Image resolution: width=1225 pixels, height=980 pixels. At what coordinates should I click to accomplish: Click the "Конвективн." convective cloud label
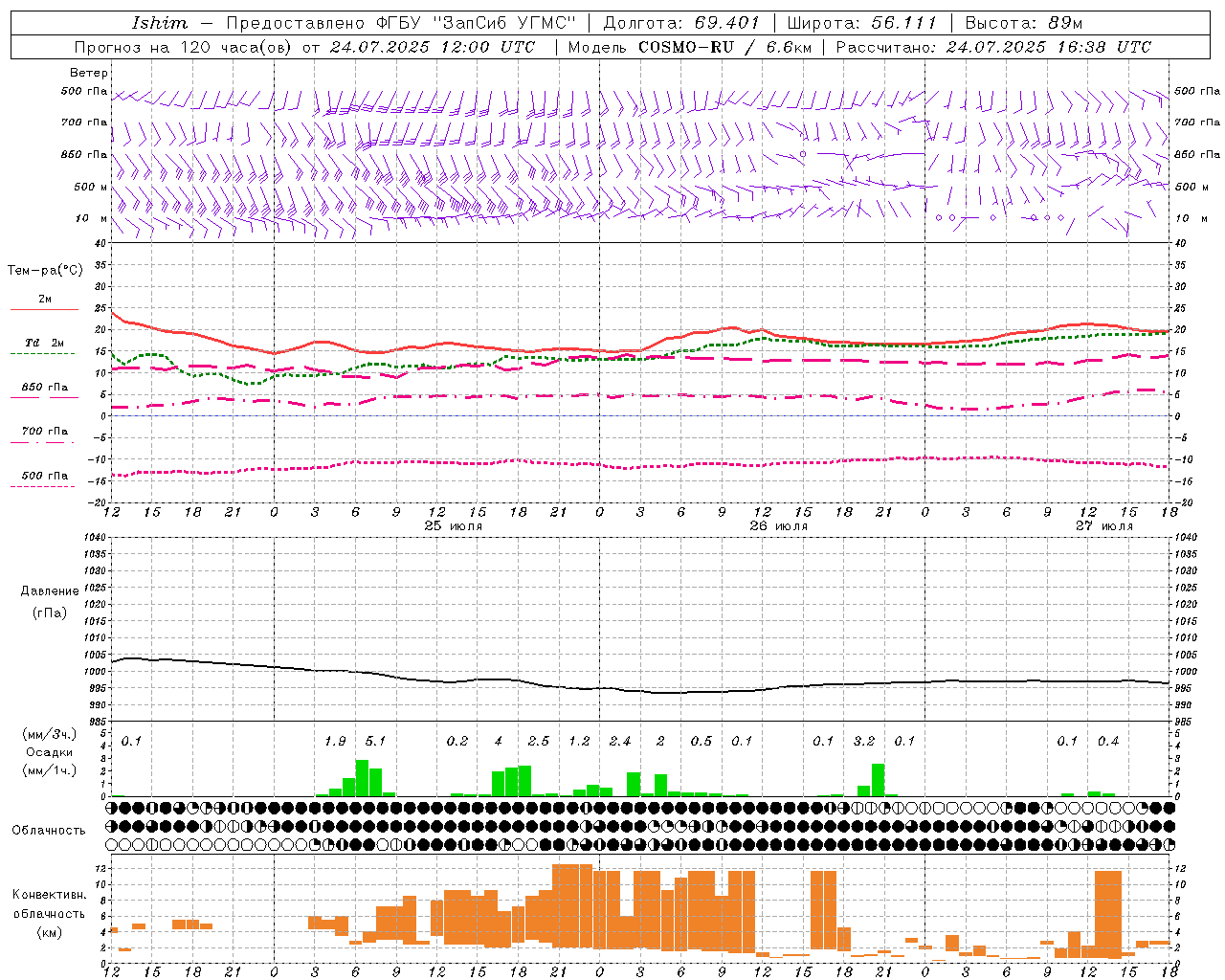pos(49,895)
